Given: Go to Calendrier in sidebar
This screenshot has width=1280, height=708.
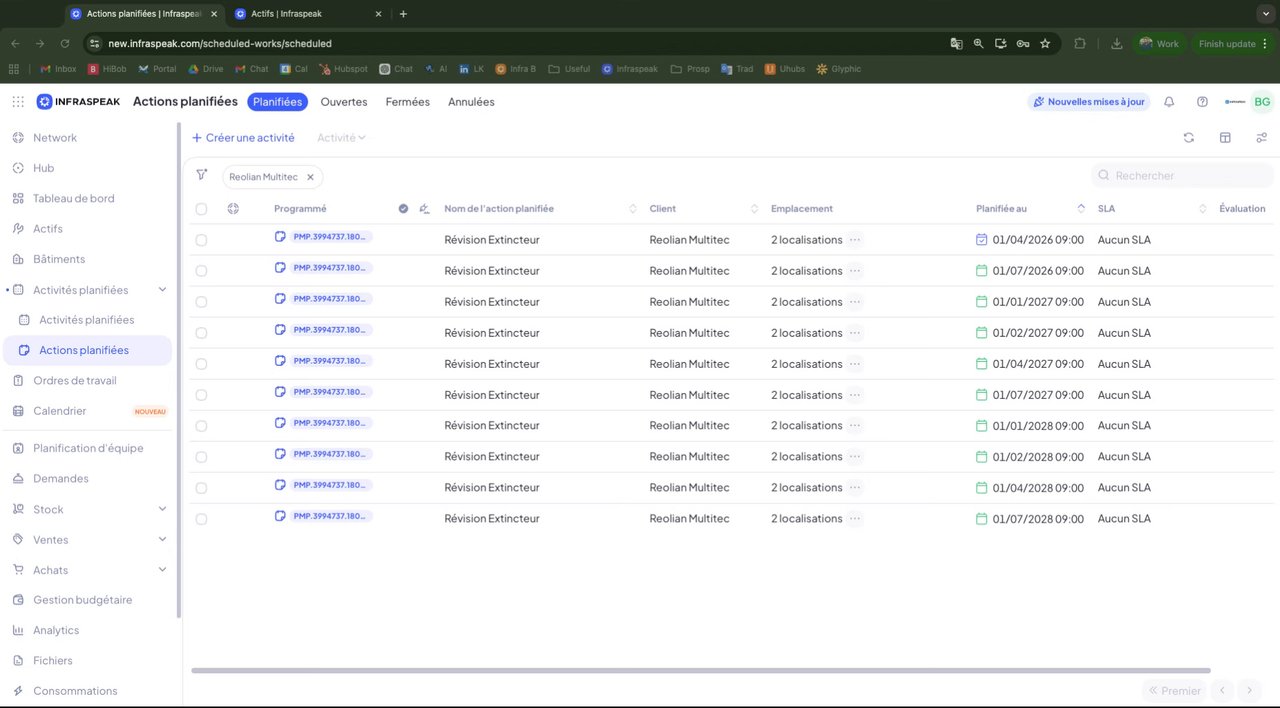Looking at the screenshot, I should tap(60, 411).
